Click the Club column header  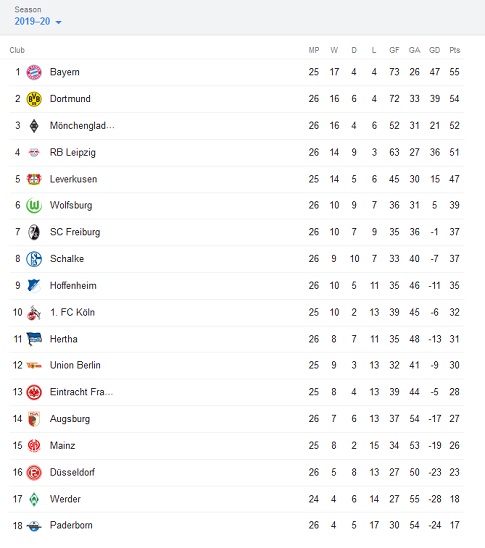17,50
